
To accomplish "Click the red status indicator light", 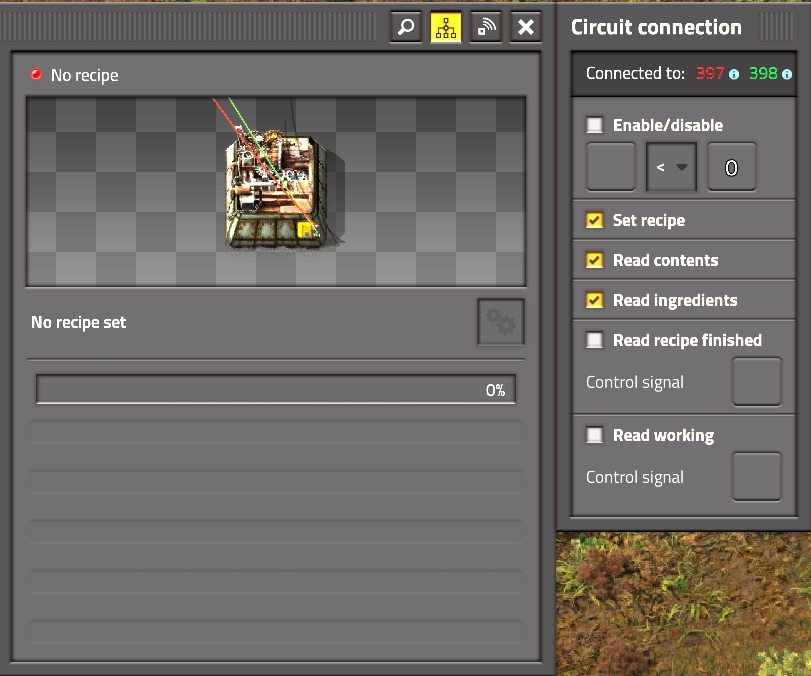I will 36,74.
